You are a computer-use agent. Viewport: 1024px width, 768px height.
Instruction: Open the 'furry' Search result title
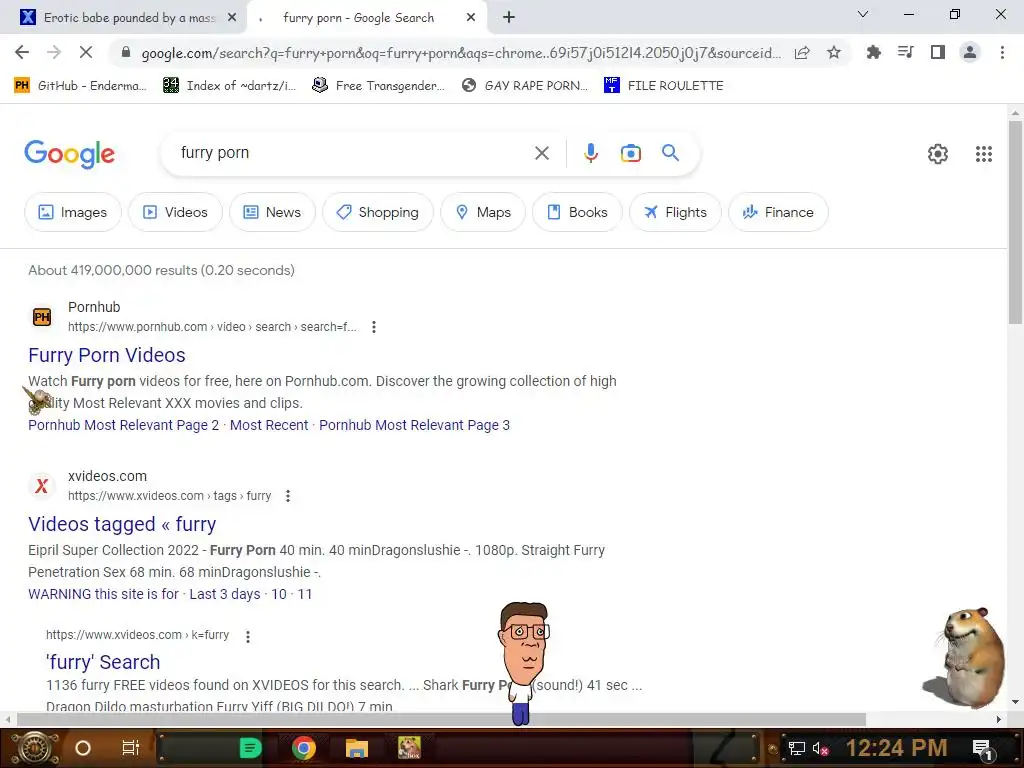[x=103, y=662]
